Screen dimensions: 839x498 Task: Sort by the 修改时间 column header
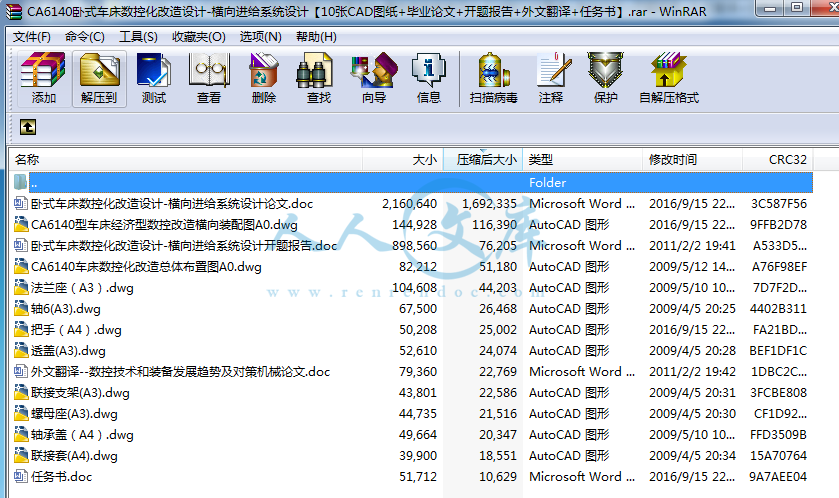point(692,159)
